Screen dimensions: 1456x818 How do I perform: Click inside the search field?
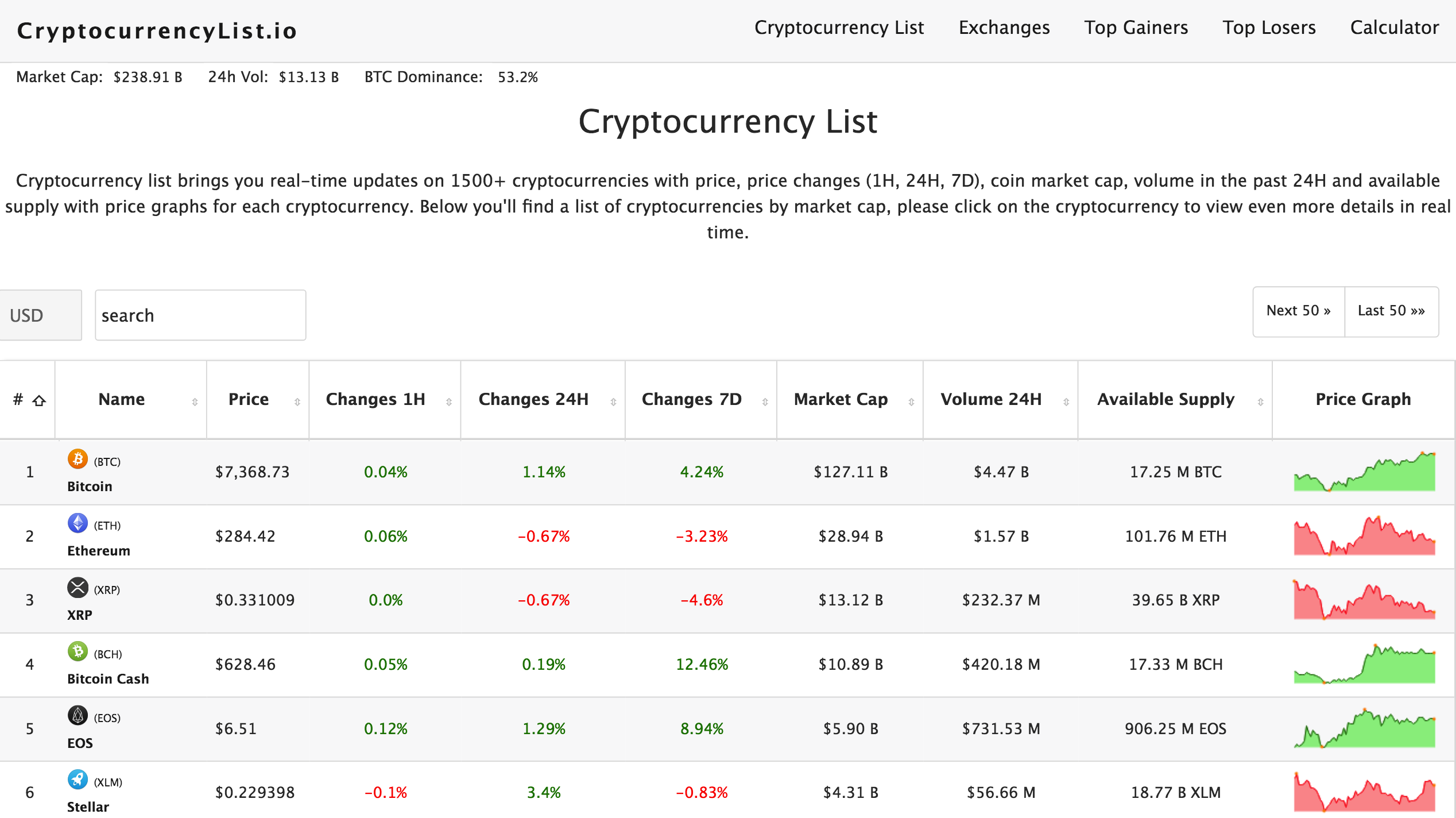click(x=200, y=315)
